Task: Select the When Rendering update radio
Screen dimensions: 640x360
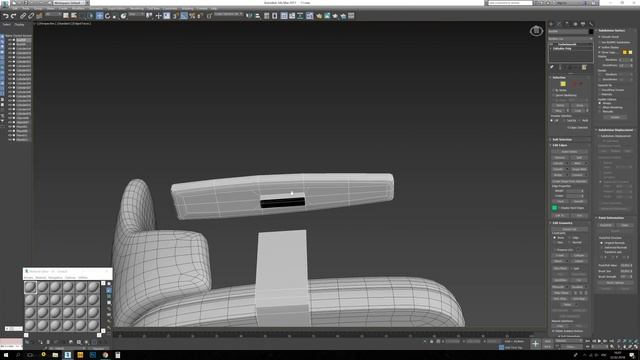Action: (x=600, y=107)
